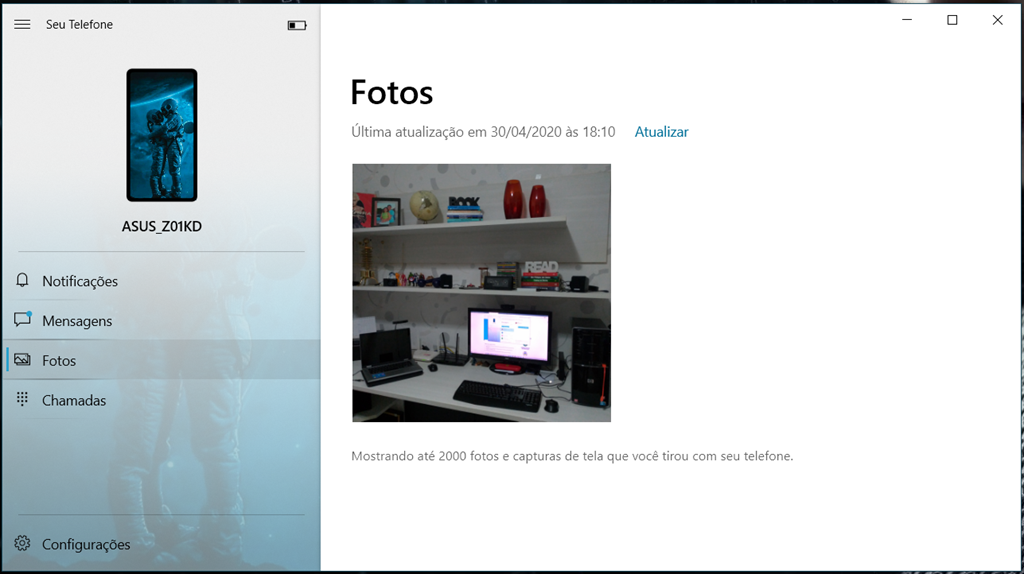The width and height of the screenshot is (1024, 574).
Task: Click the chat bubble icon for Mensagens
Action: pyautogui.click(x=22, y=320)
